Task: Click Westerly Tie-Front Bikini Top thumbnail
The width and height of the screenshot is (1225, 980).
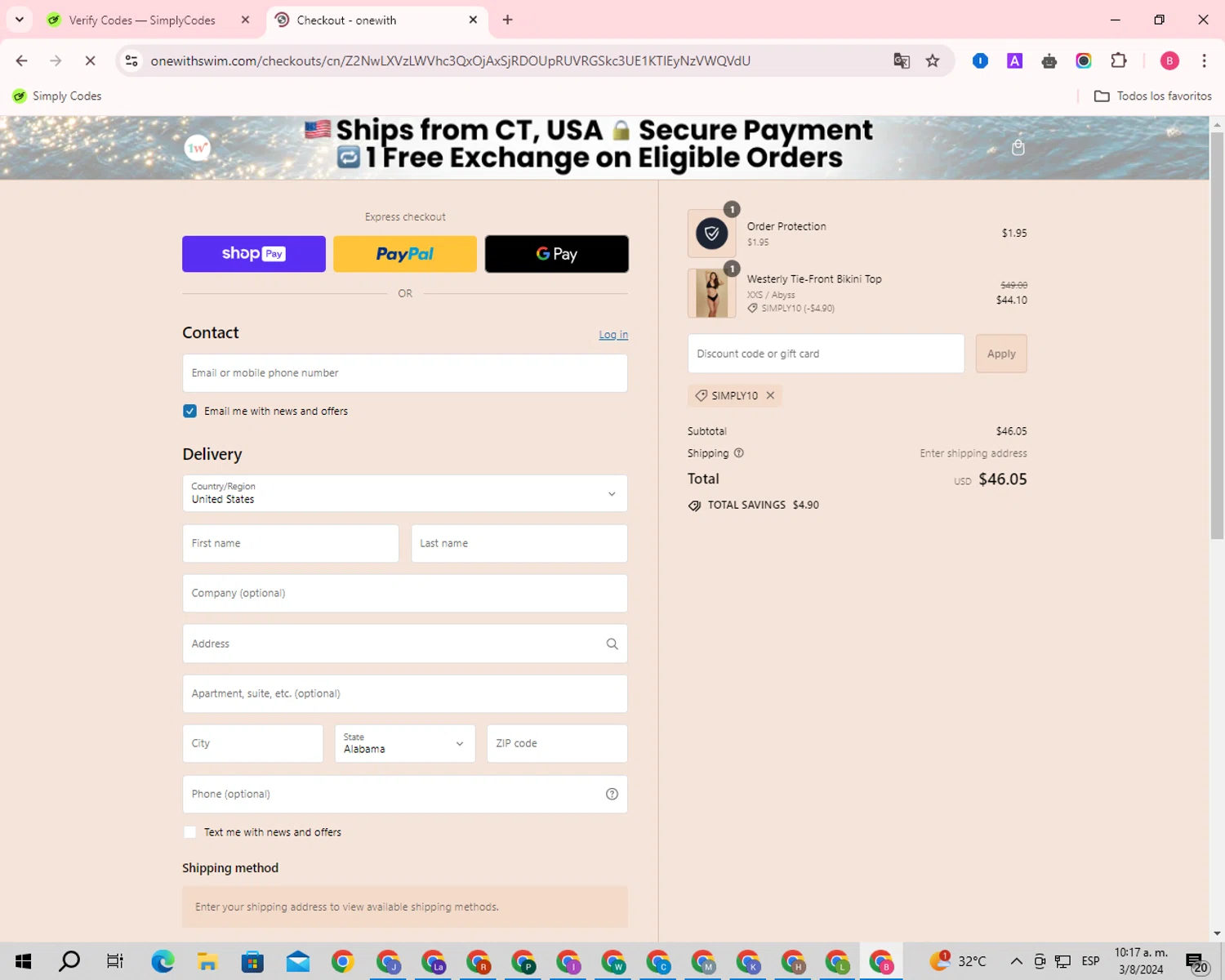Action: (712, 293)
